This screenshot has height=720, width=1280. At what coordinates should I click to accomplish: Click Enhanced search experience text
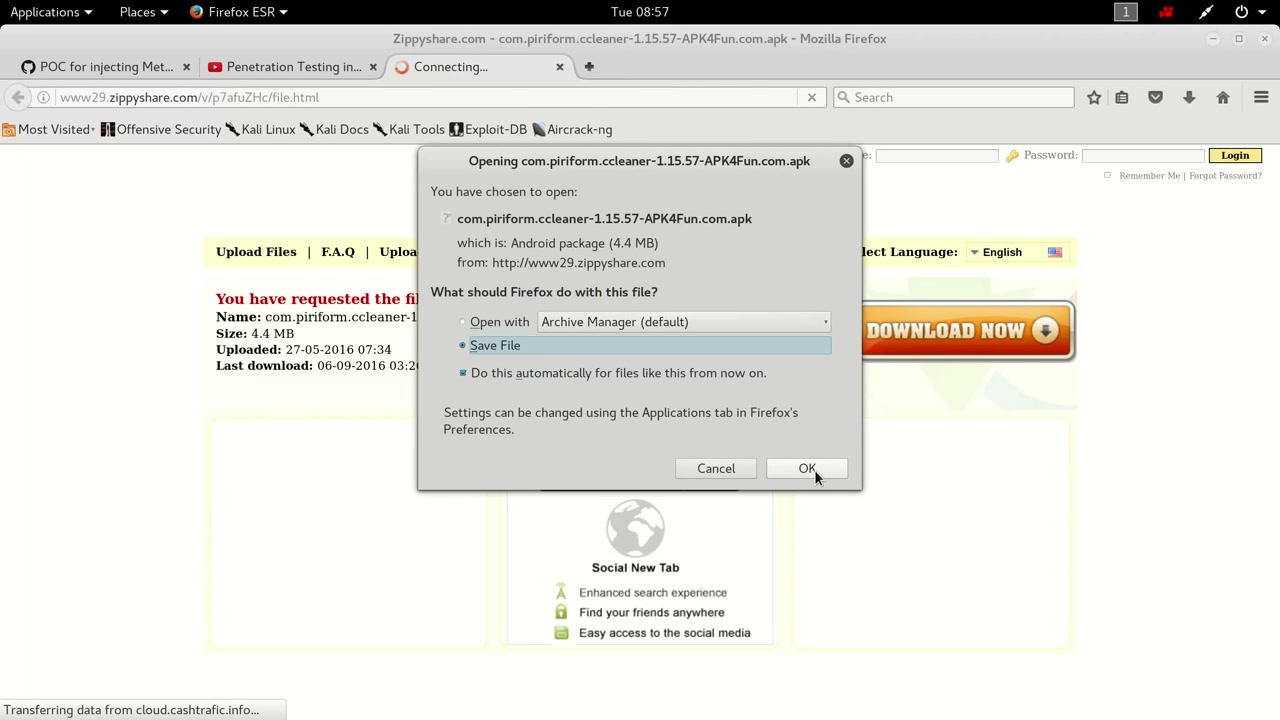[x=653, y=593]
